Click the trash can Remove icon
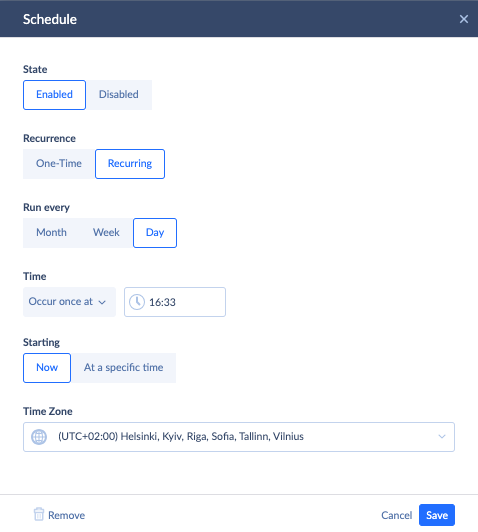The width and height of the screenshot is (478, 532). click(x=39, y=514)
